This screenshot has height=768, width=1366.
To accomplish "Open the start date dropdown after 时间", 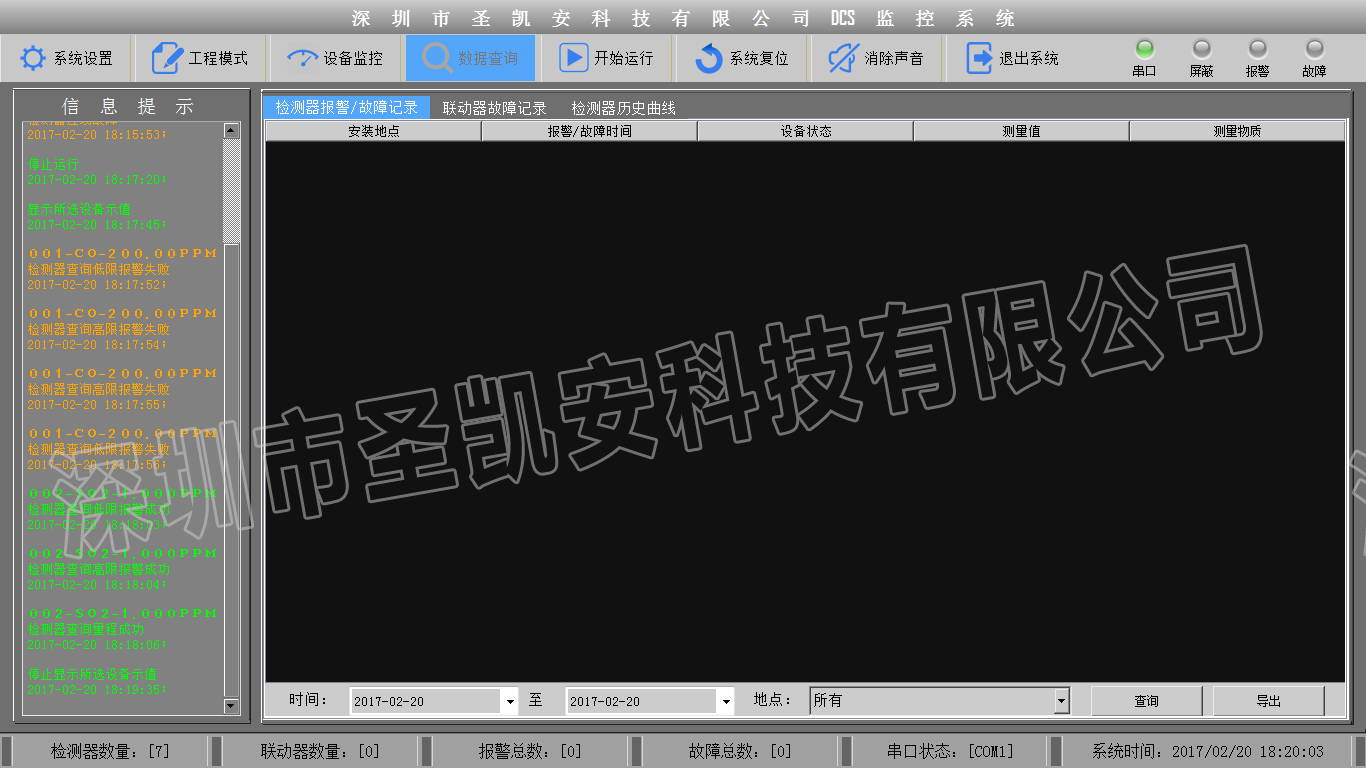I will [x=510, y=702].
